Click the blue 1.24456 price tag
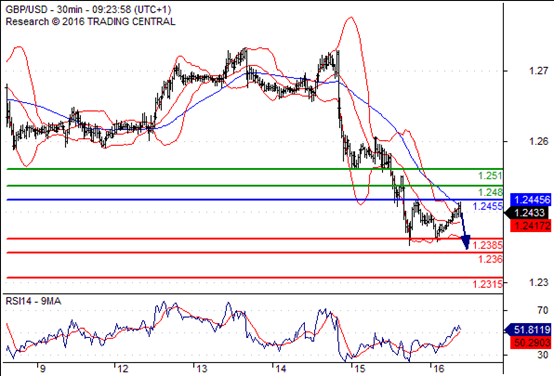The image size is (554, 376). [x=531, y=200]
